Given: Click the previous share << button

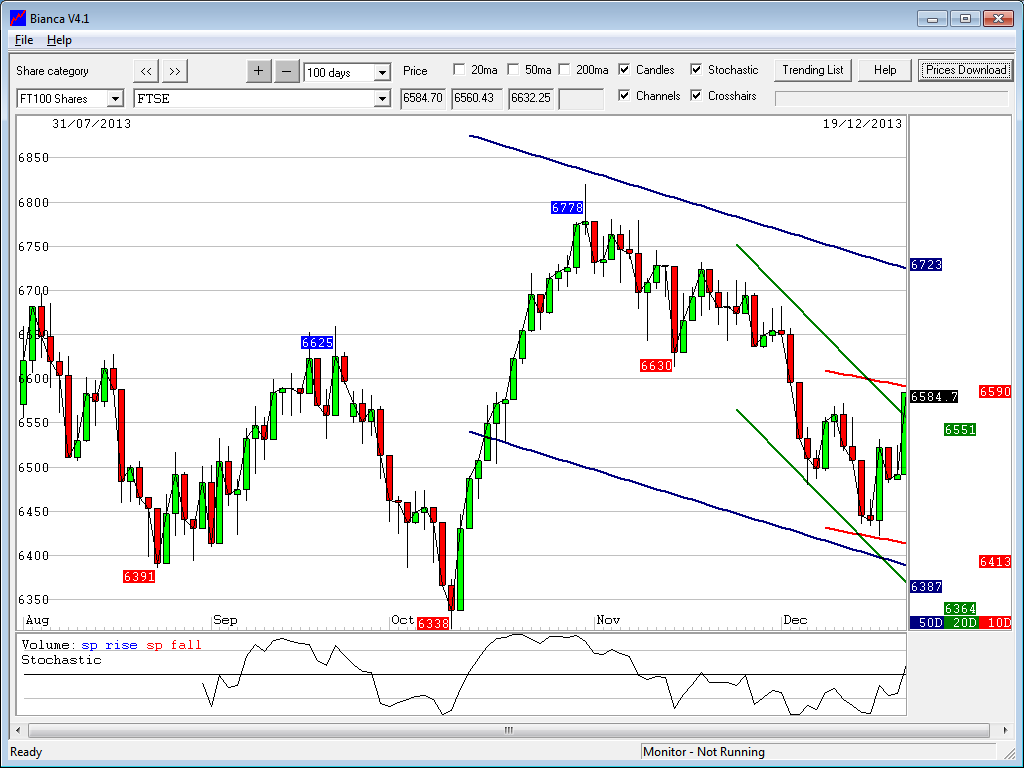Looking at the screenshot, I should pos(146,71).
